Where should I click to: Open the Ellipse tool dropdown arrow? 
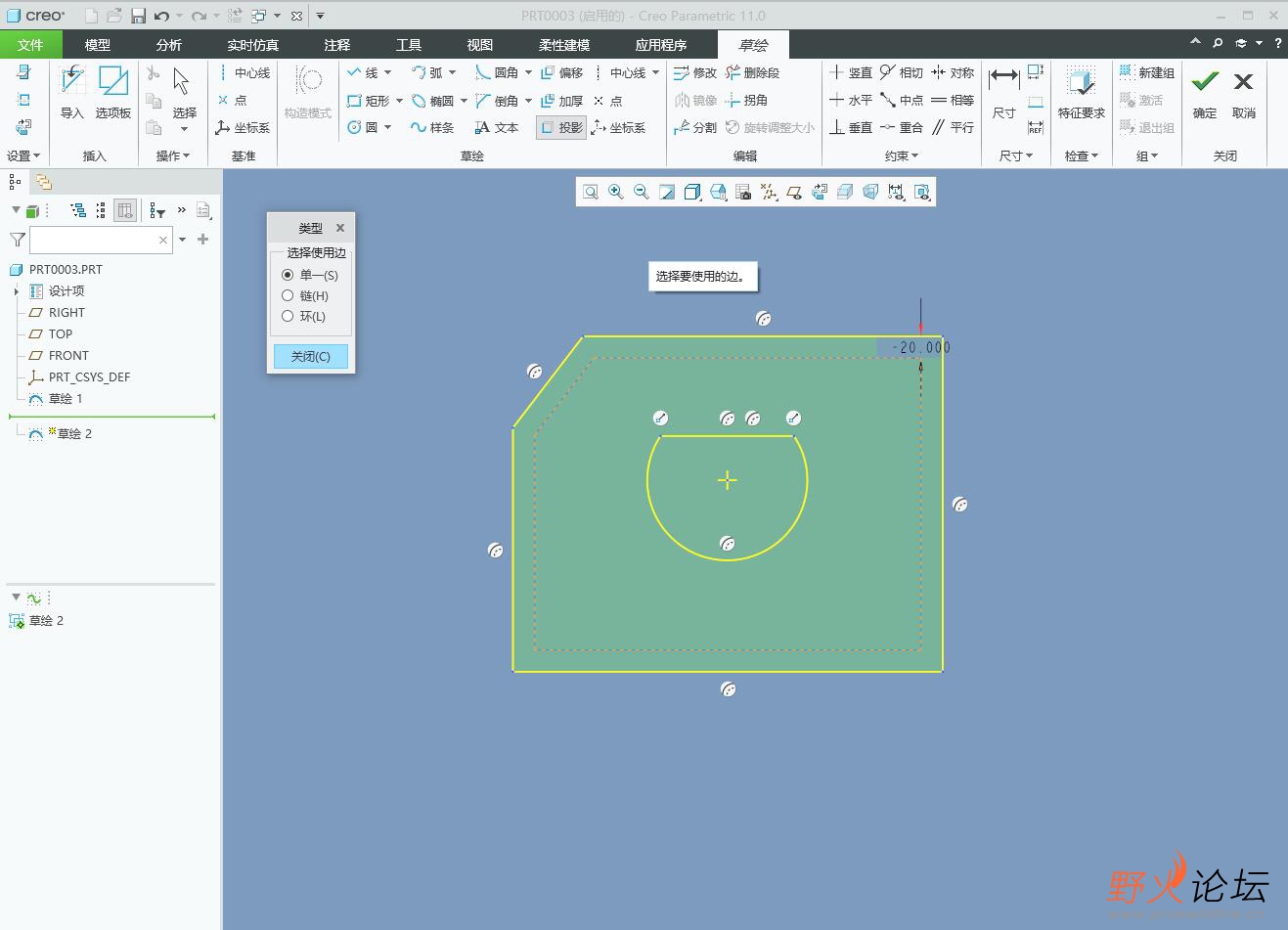[463, 101]
